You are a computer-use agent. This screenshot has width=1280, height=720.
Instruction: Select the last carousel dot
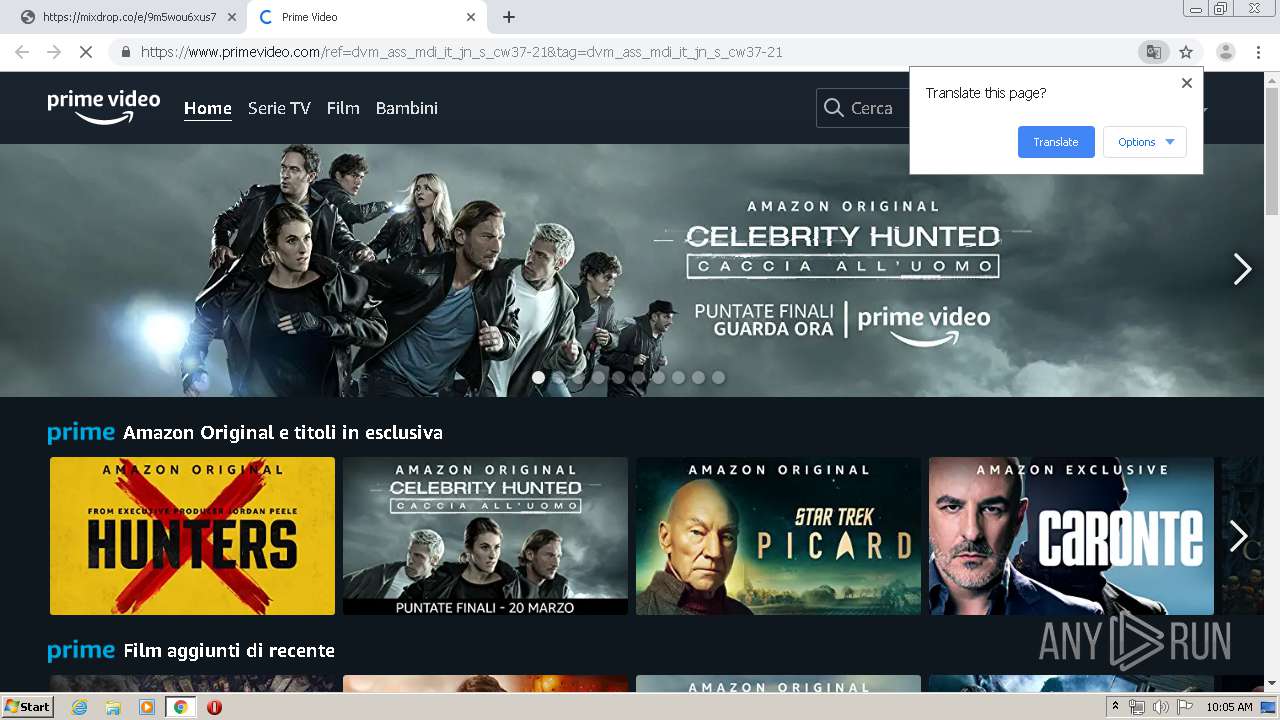tap(718, 377)
